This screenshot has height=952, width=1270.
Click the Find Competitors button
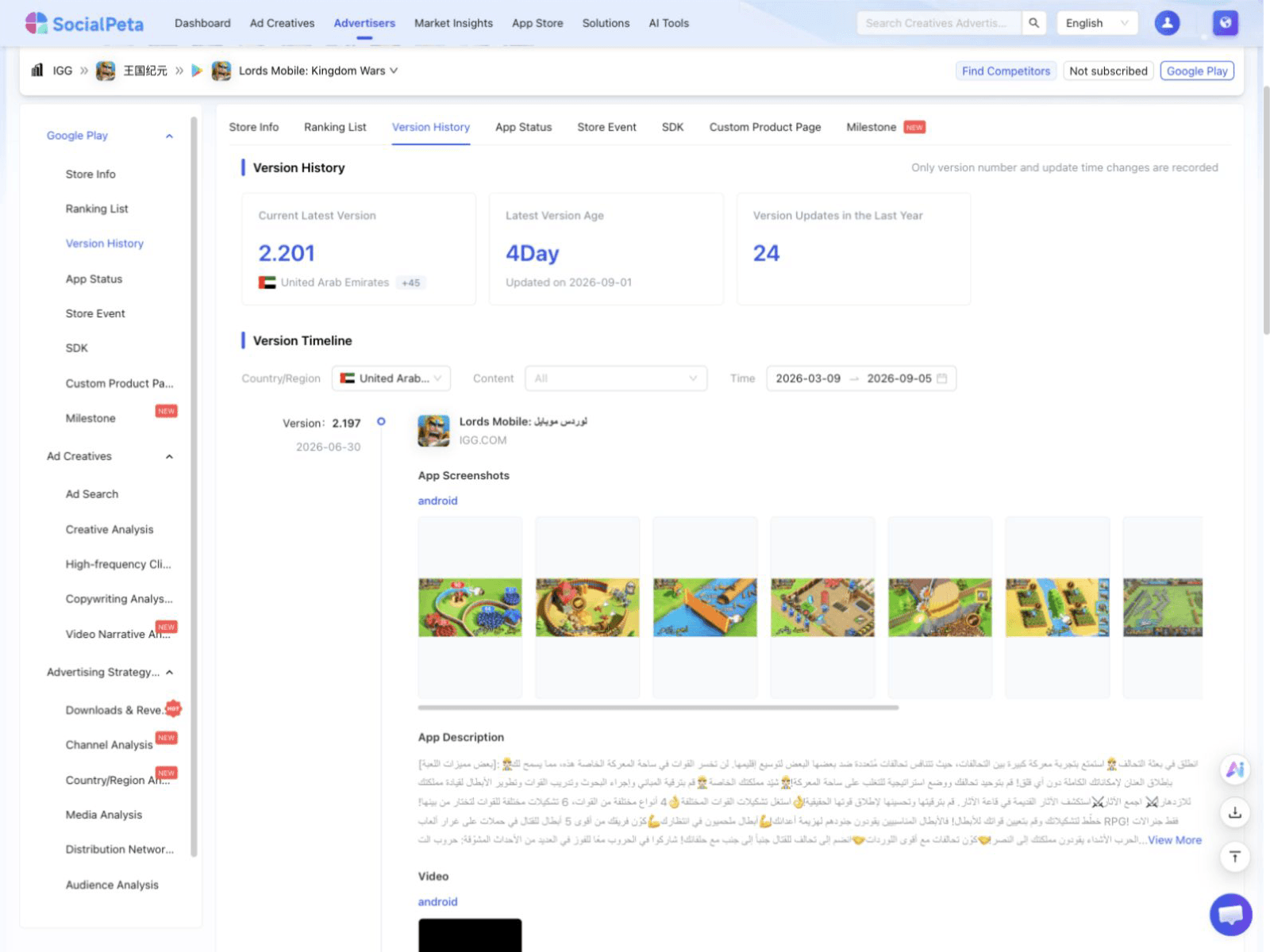click(1006, 71)
